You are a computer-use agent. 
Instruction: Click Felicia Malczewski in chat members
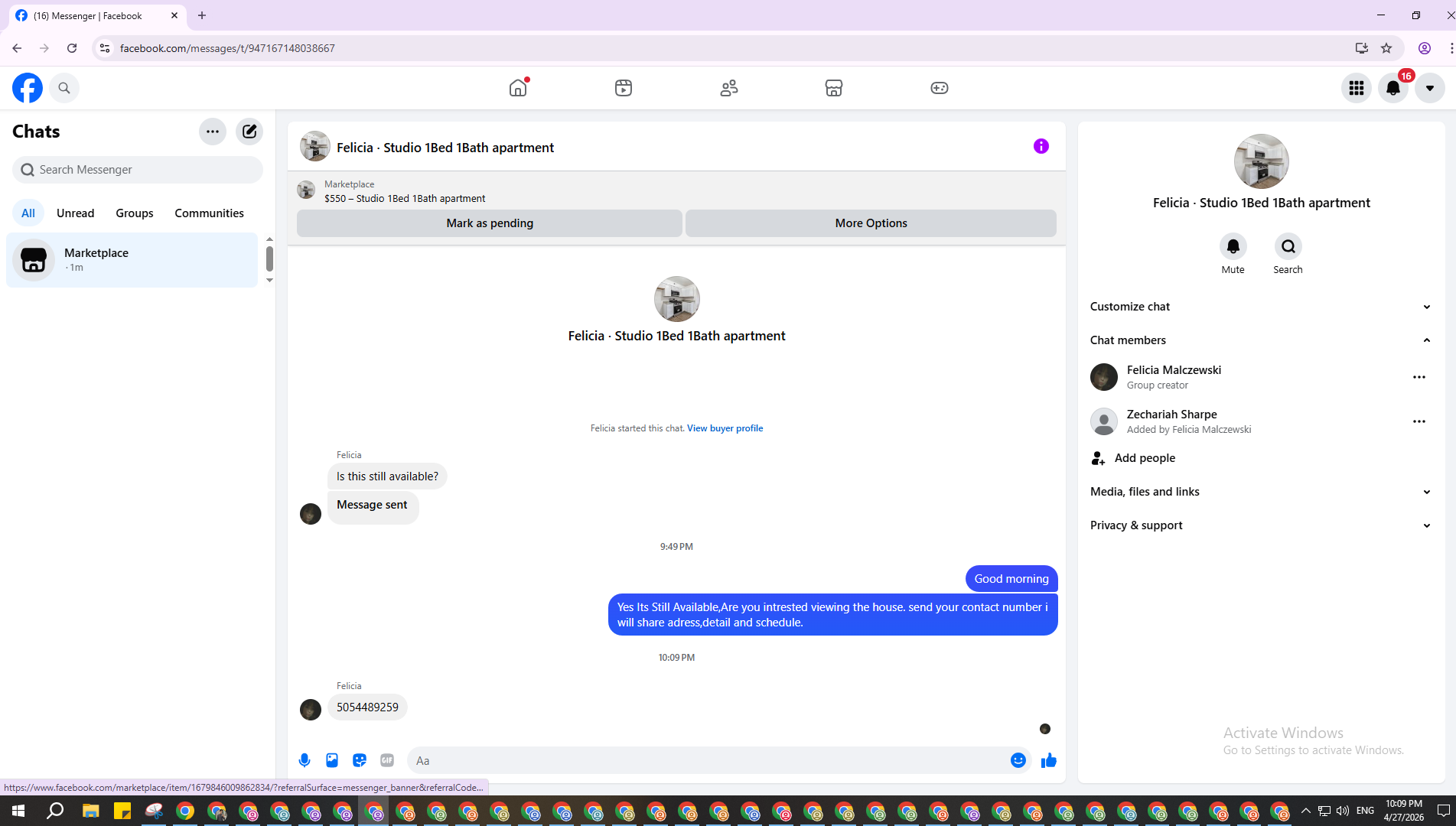[1174, 370]
